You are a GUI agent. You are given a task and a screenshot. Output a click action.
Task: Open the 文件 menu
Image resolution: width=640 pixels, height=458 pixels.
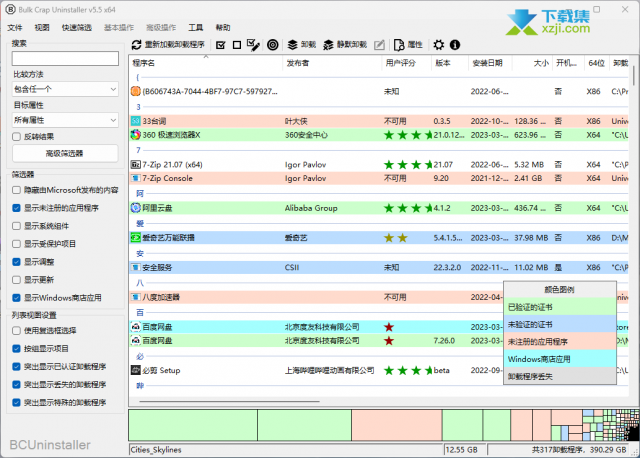(x=15, y=27)
